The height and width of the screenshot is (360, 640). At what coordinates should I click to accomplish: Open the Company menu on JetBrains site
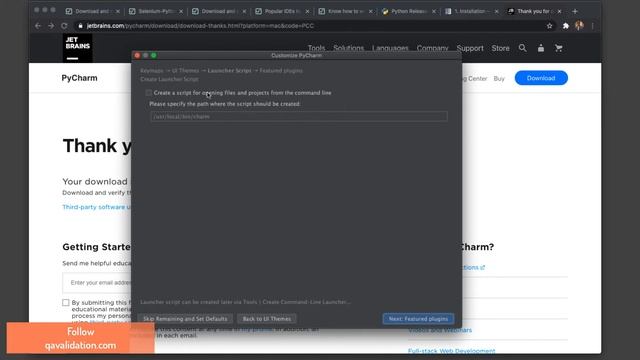432,48
